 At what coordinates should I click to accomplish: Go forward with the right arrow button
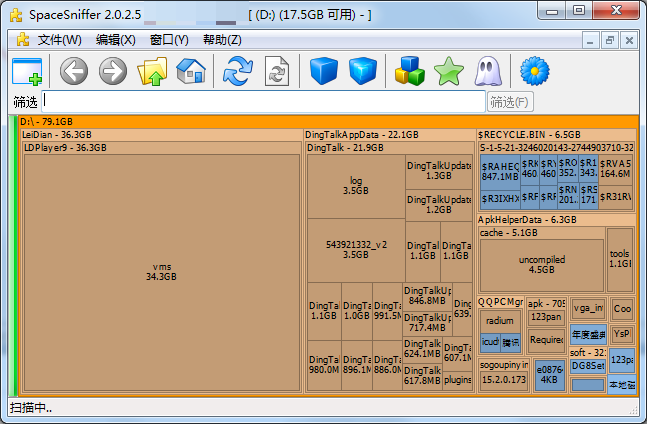coord(112,71)
